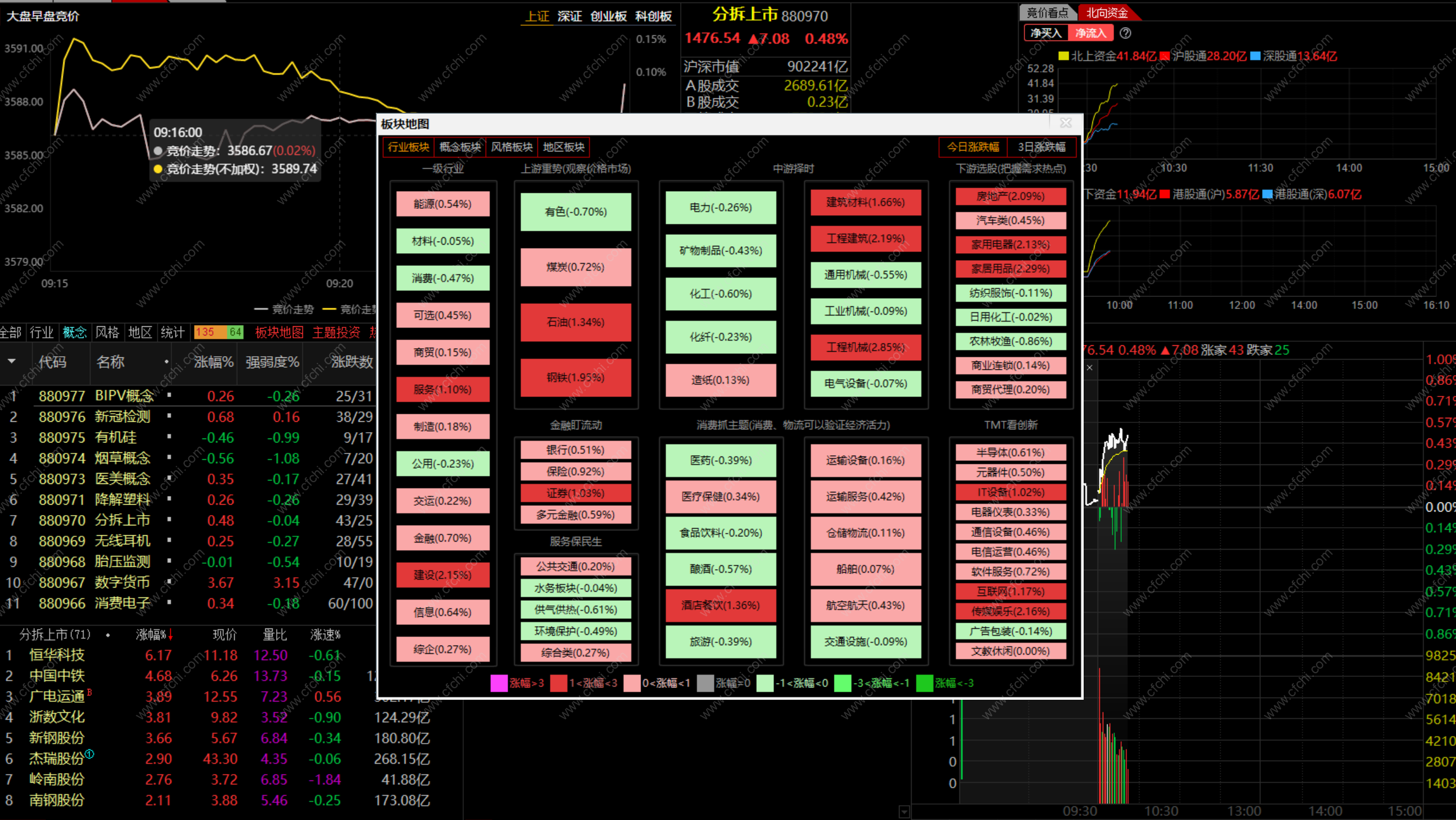Sort by 涨幅% column header

tap(214, 362)
